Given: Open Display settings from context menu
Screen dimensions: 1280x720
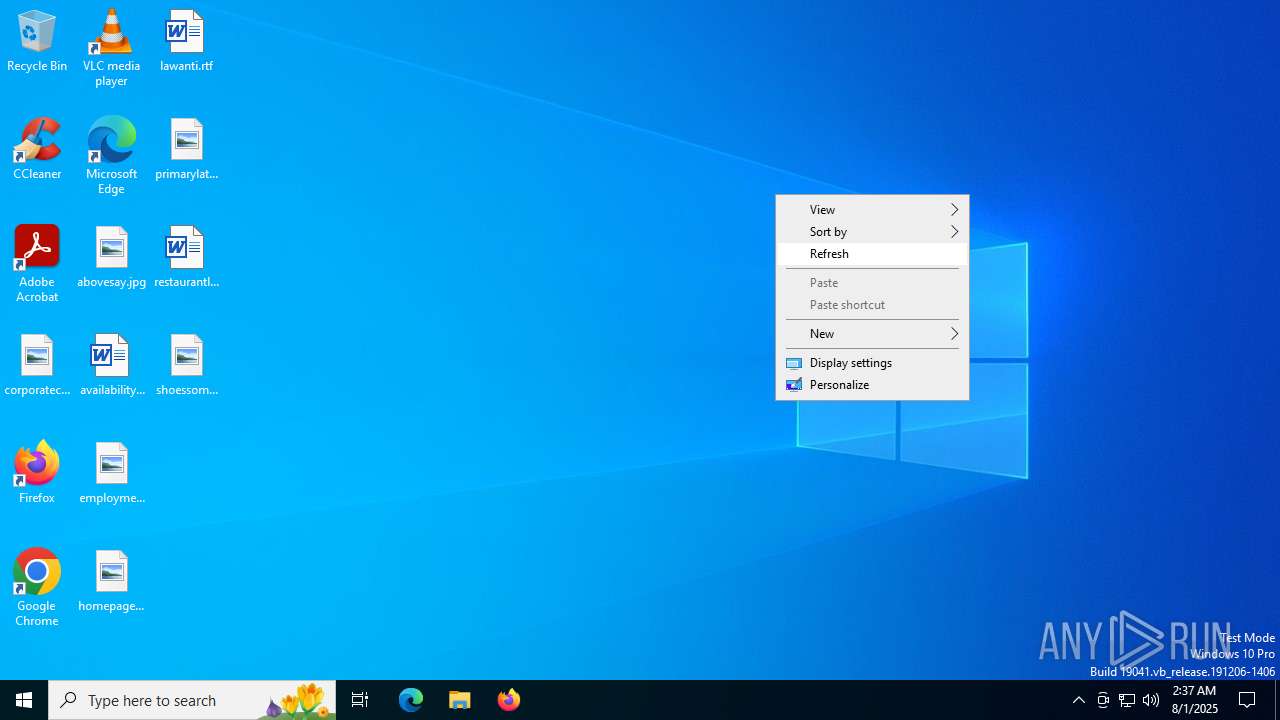Looking at the screenshot, I should pyautogui.click(x=872, y=363).
